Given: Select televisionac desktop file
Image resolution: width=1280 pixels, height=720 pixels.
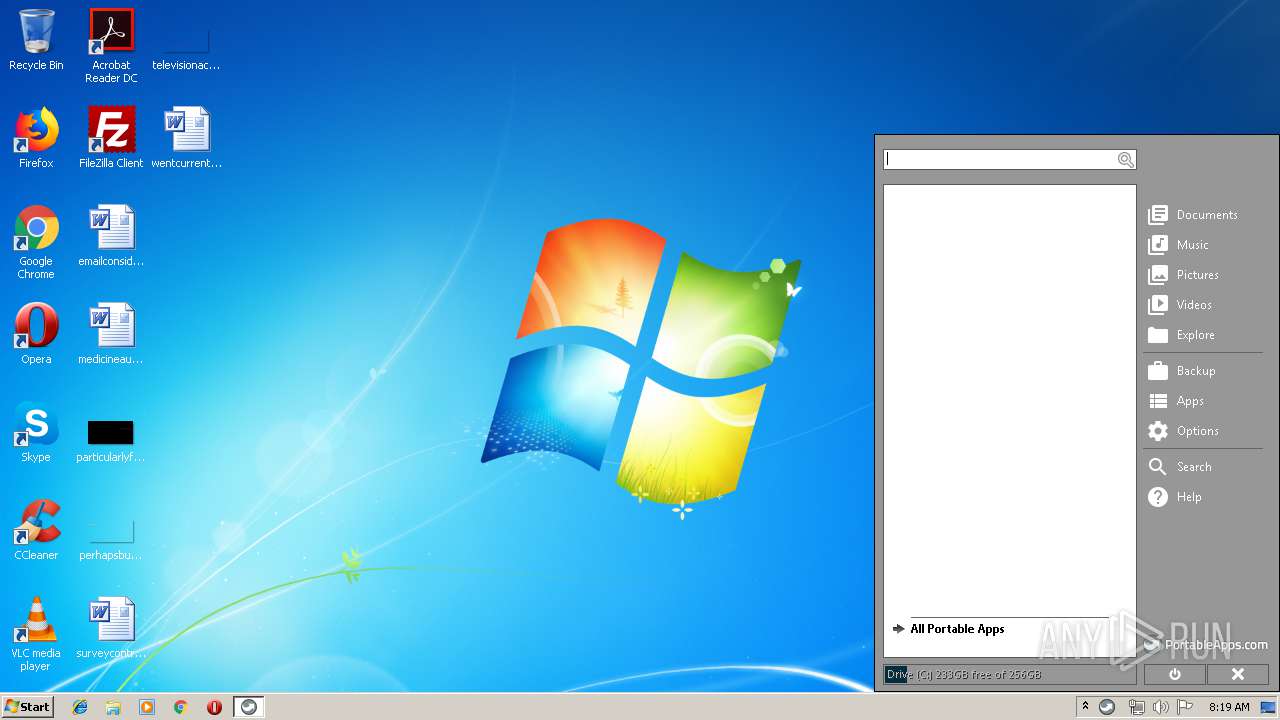Looking at the screenshot, I should tap(186, 50).
